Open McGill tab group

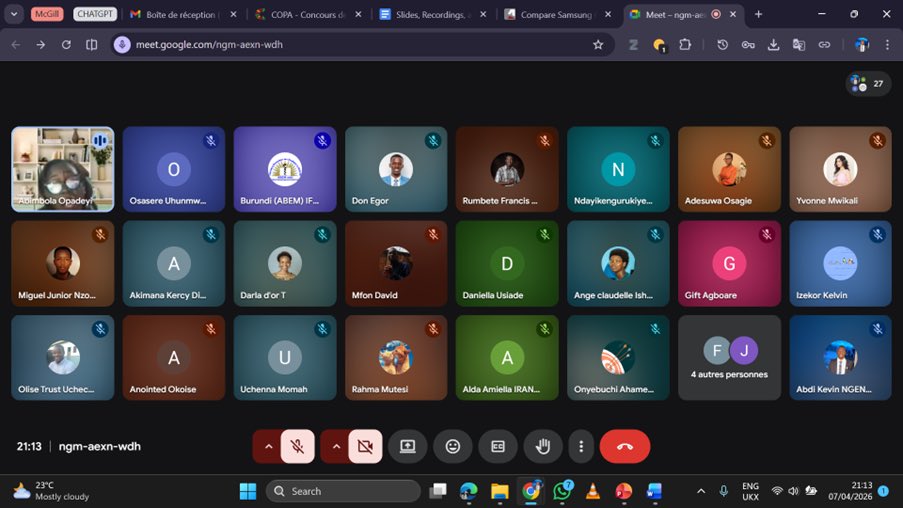[x=47, y=14]
